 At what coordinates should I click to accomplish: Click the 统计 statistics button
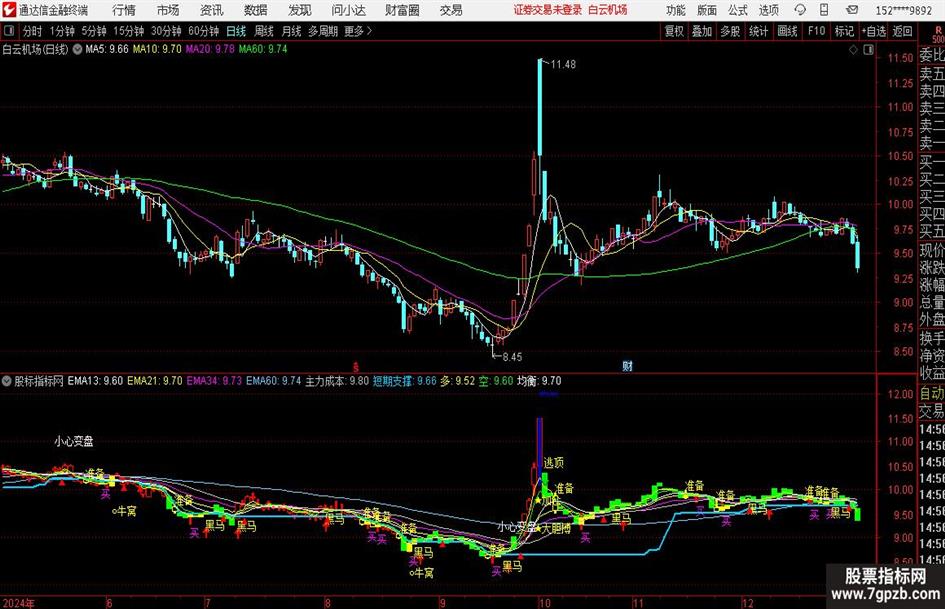758,31
